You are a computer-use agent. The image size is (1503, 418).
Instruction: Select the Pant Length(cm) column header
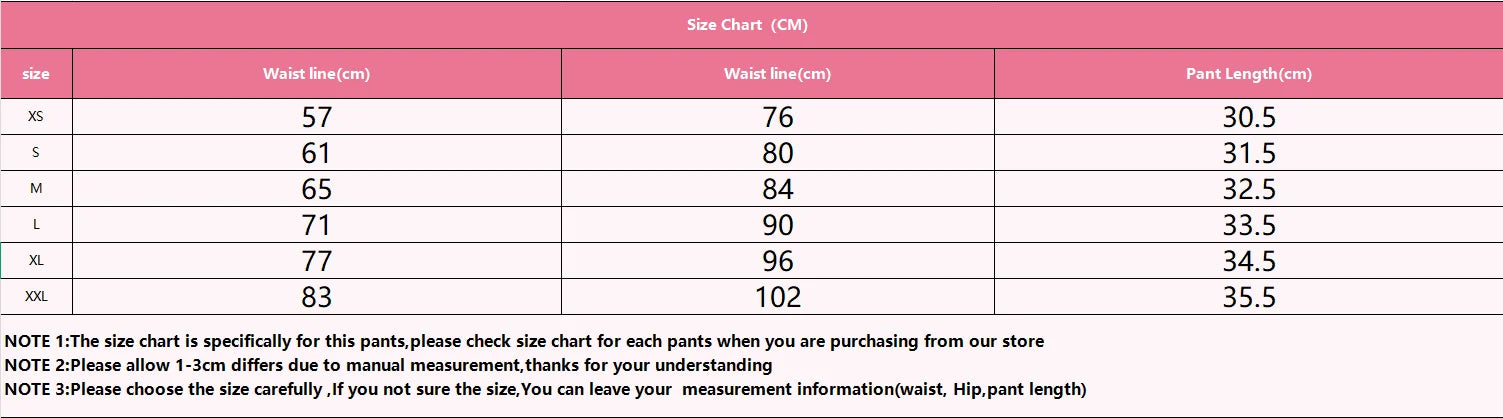click(x=1248, y=74)
